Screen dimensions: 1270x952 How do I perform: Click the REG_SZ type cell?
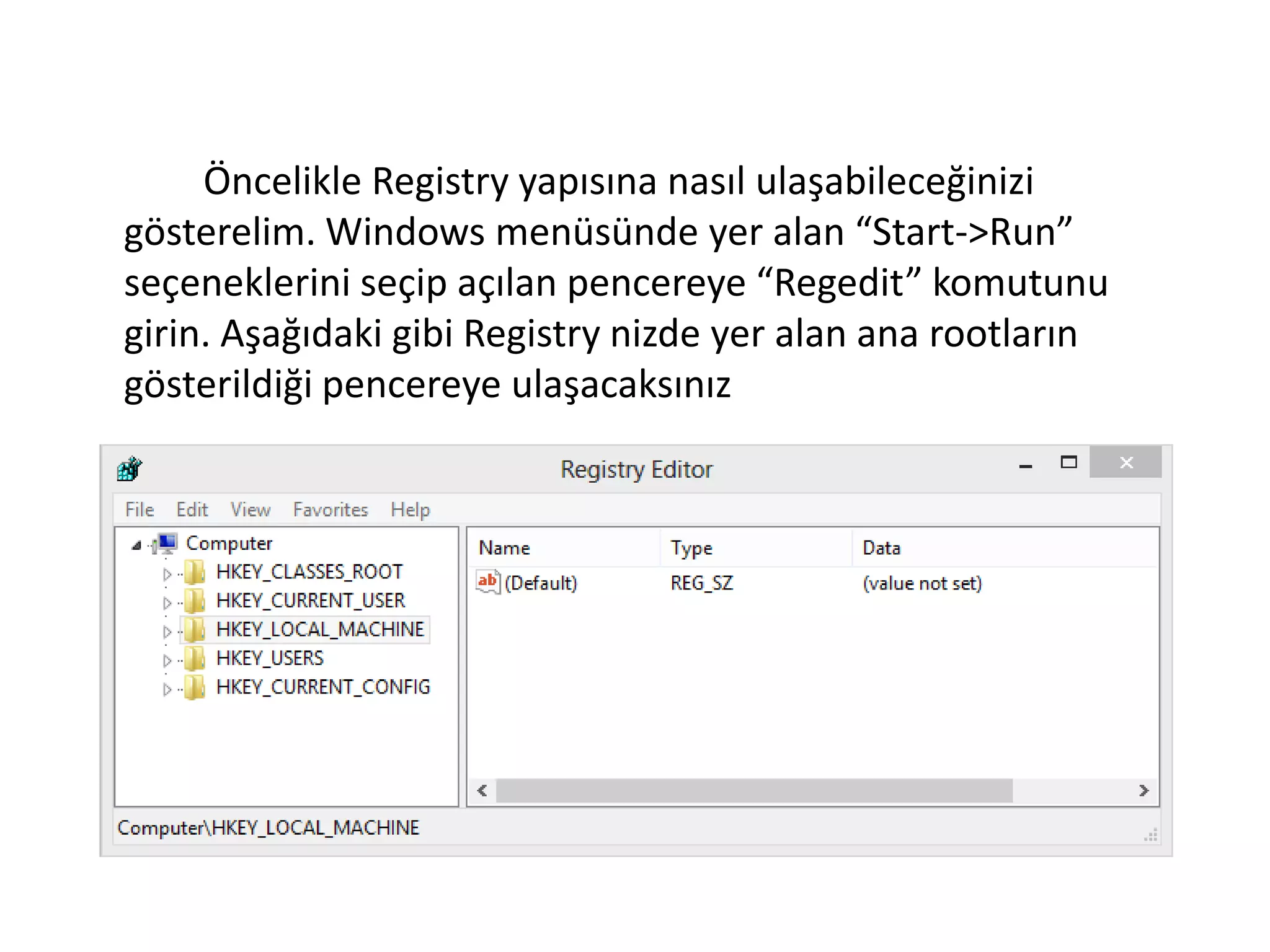(x=701, y=583)
